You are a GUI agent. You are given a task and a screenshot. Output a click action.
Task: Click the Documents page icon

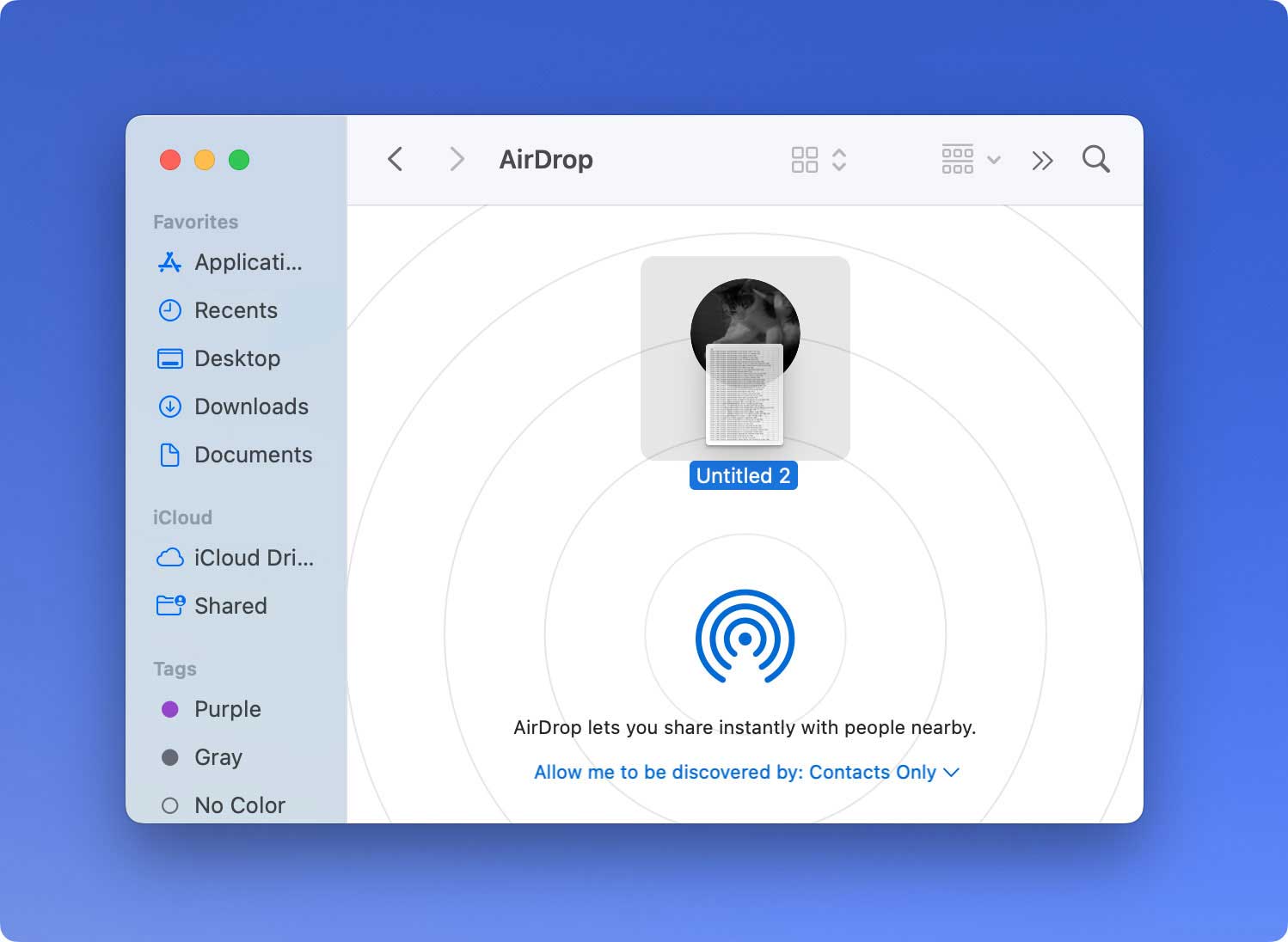pos(170,455)
